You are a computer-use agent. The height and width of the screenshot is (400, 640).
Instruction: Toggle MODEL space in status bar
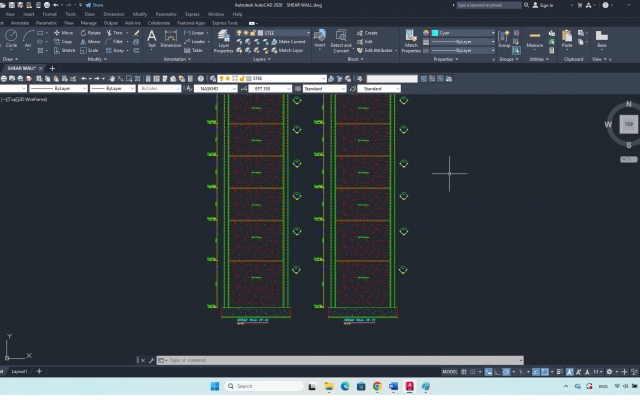pyautogui.click(x=450, y=371)
